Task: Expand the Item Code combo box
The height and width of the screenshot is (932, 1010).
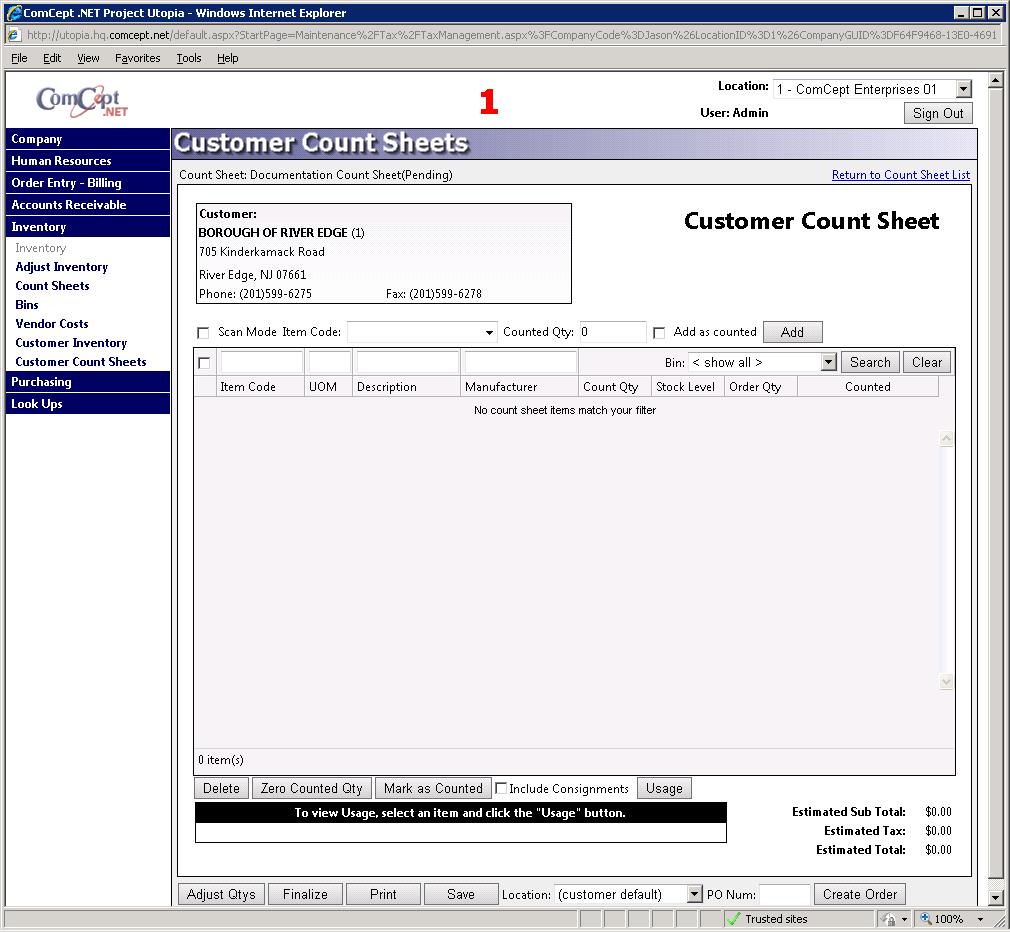Action: coord(489,333)
